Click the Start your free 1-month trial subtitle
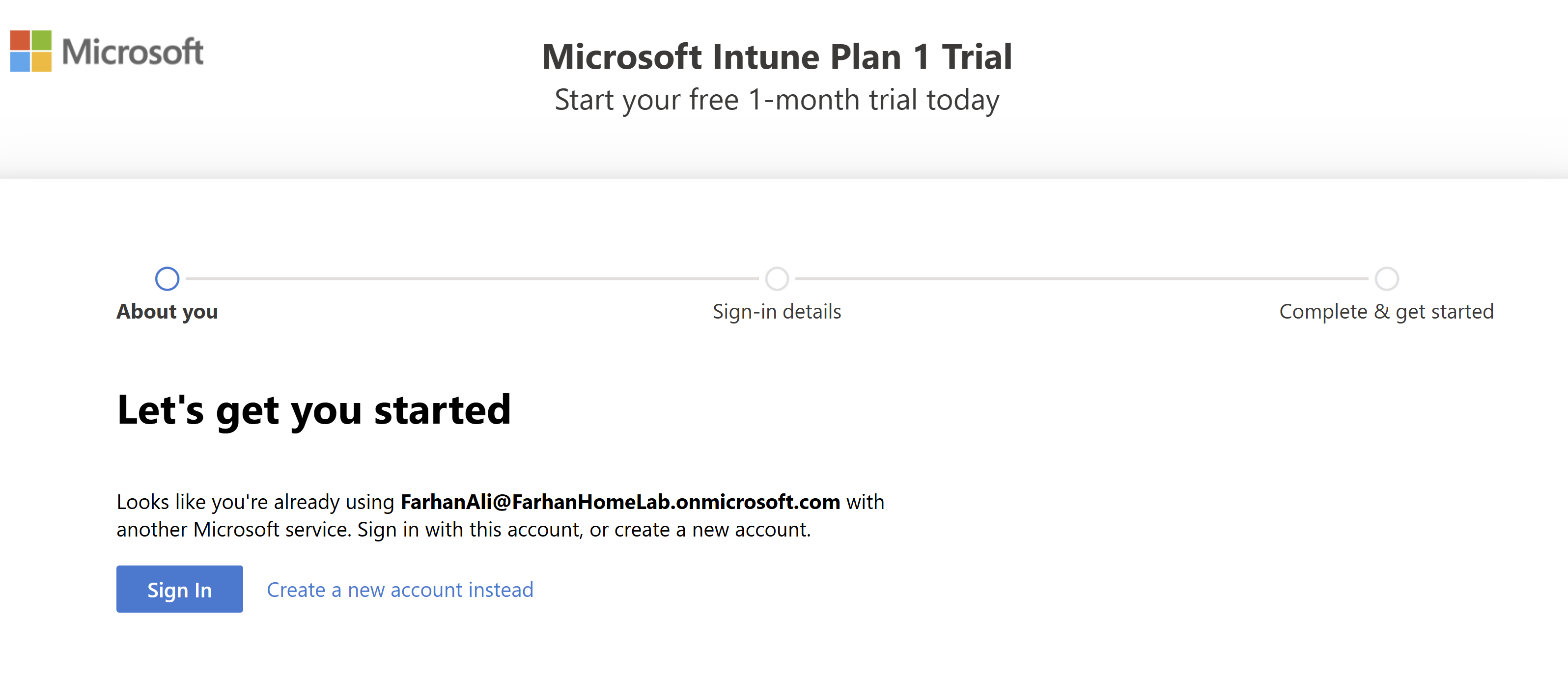1568x673 pixels. 777,100
